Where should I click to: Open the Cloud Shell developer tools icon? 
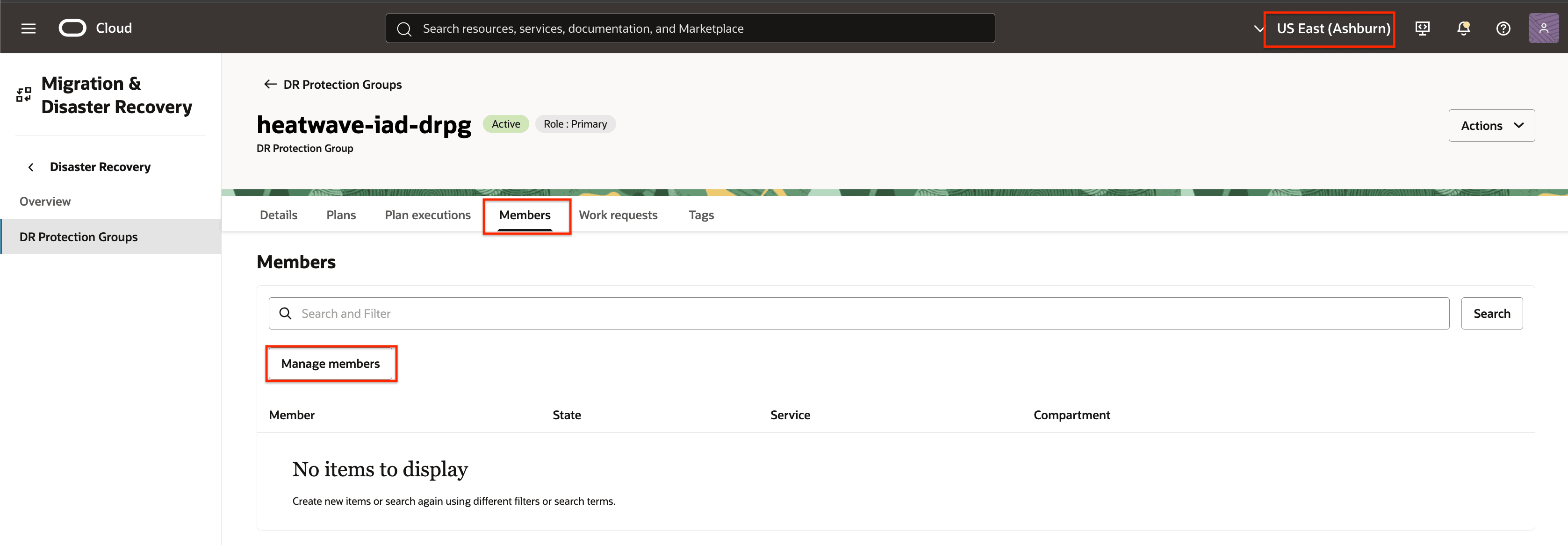click(x=1422, y=29)
